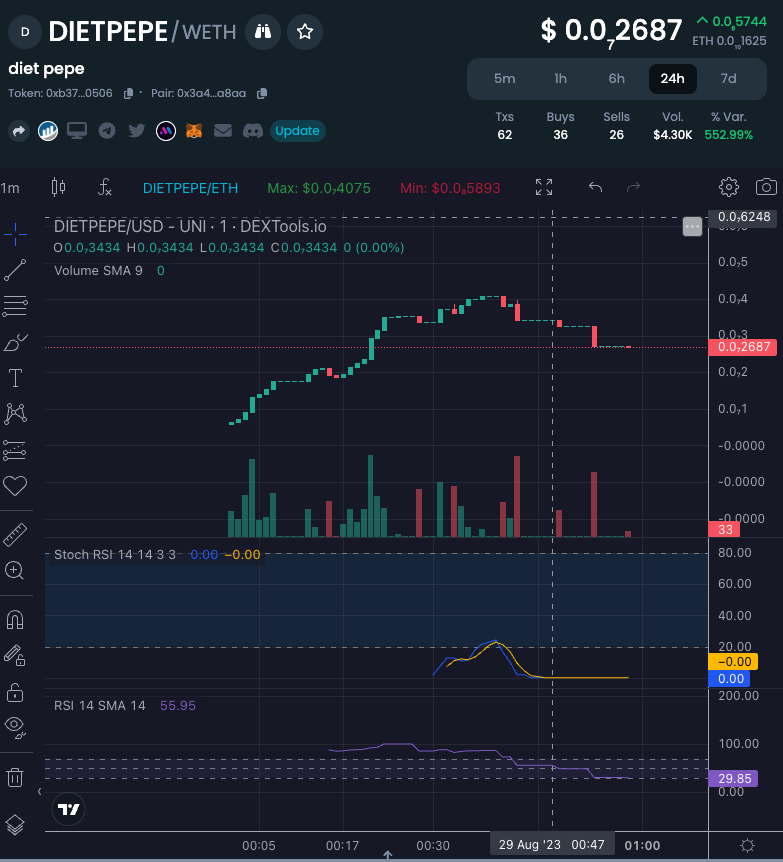Open the email envelope icon

[223, 131]
